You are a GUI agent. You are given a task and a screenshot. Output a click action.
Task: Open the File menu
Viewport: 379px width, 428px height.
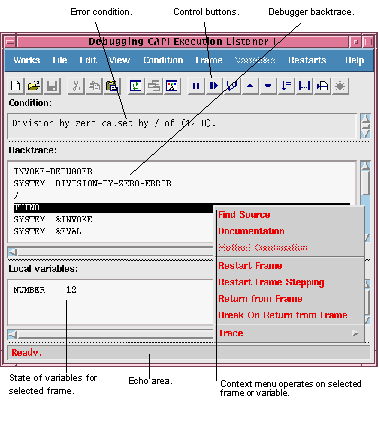(x=60, y=60)
